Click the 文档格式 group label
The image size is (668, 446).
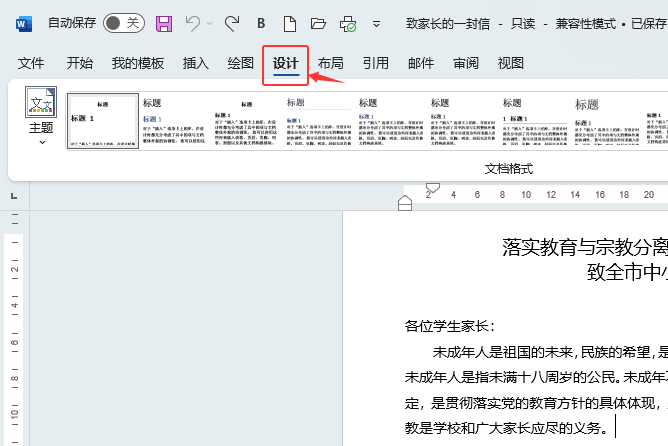pos(509,169)
